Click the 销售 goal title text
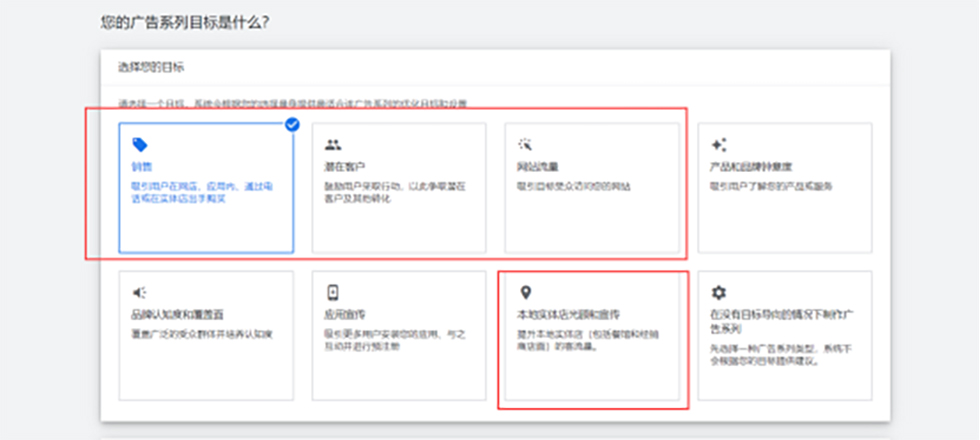The height and width of the screenshot is (440, 980). 142,168
